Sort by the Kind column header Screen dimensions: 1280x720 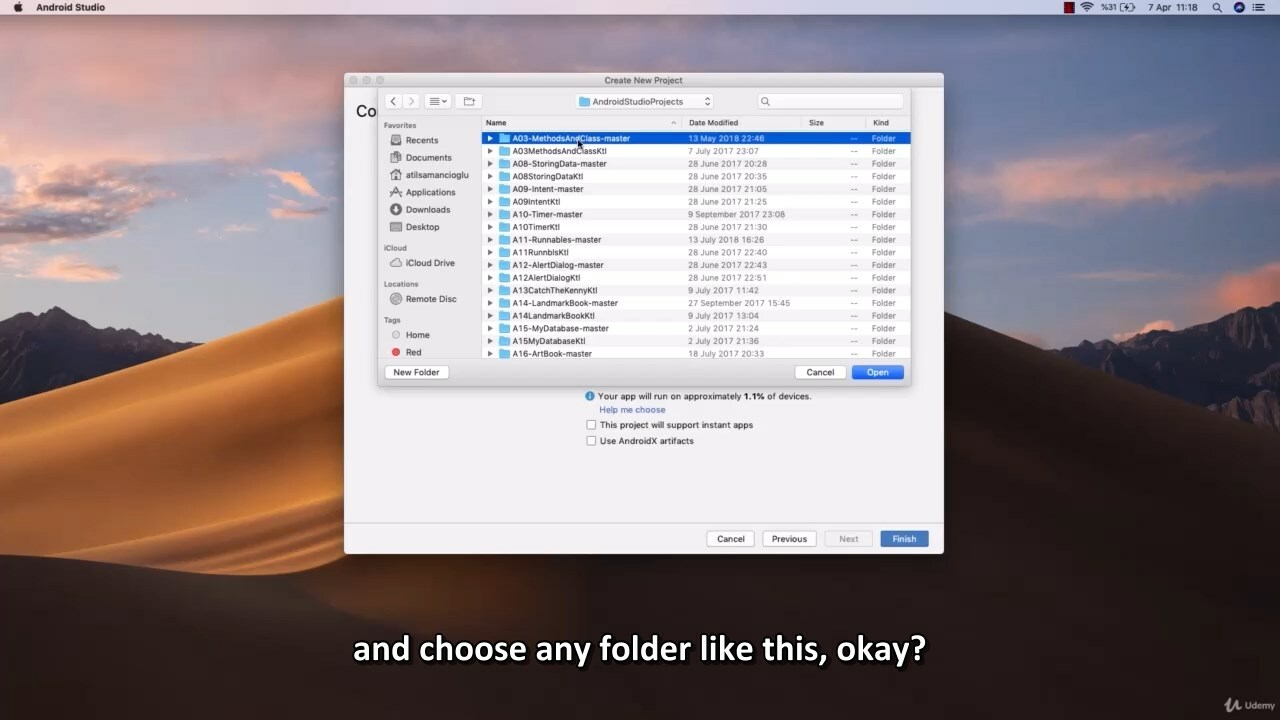tap(889, 123)
